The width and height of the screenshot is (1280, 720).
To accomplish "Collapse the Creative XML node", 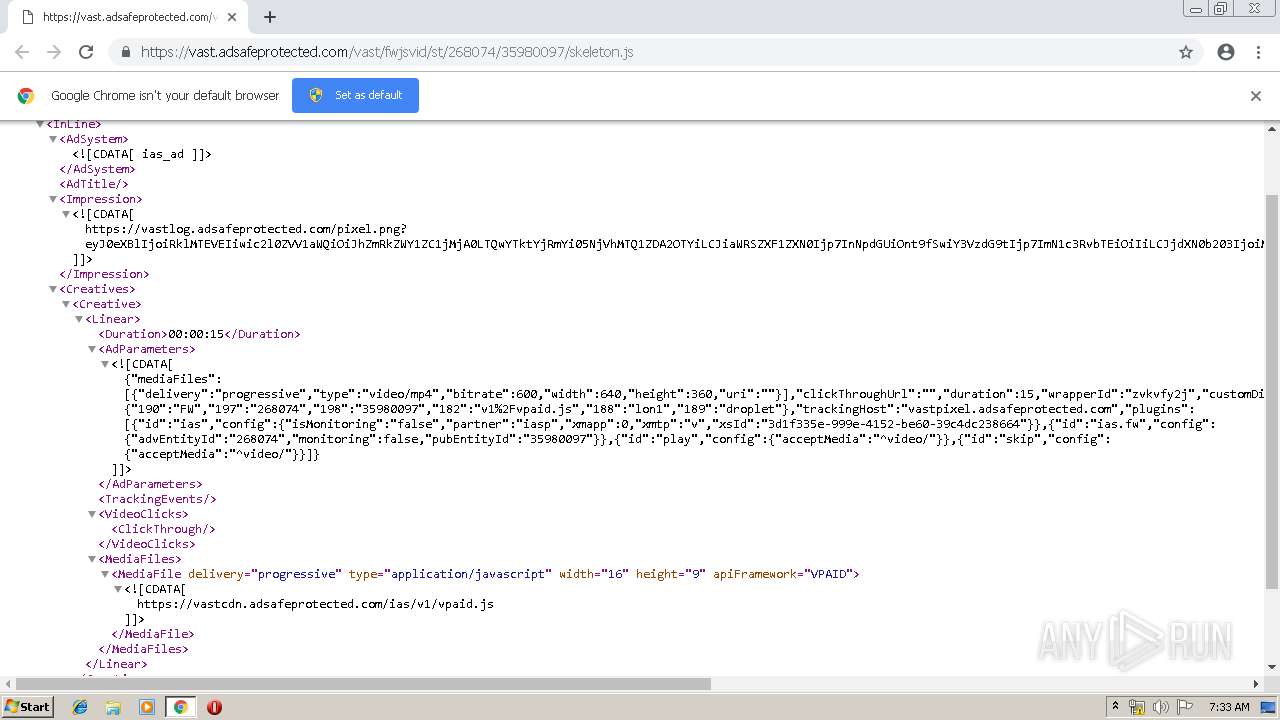I will coord(66,304).
